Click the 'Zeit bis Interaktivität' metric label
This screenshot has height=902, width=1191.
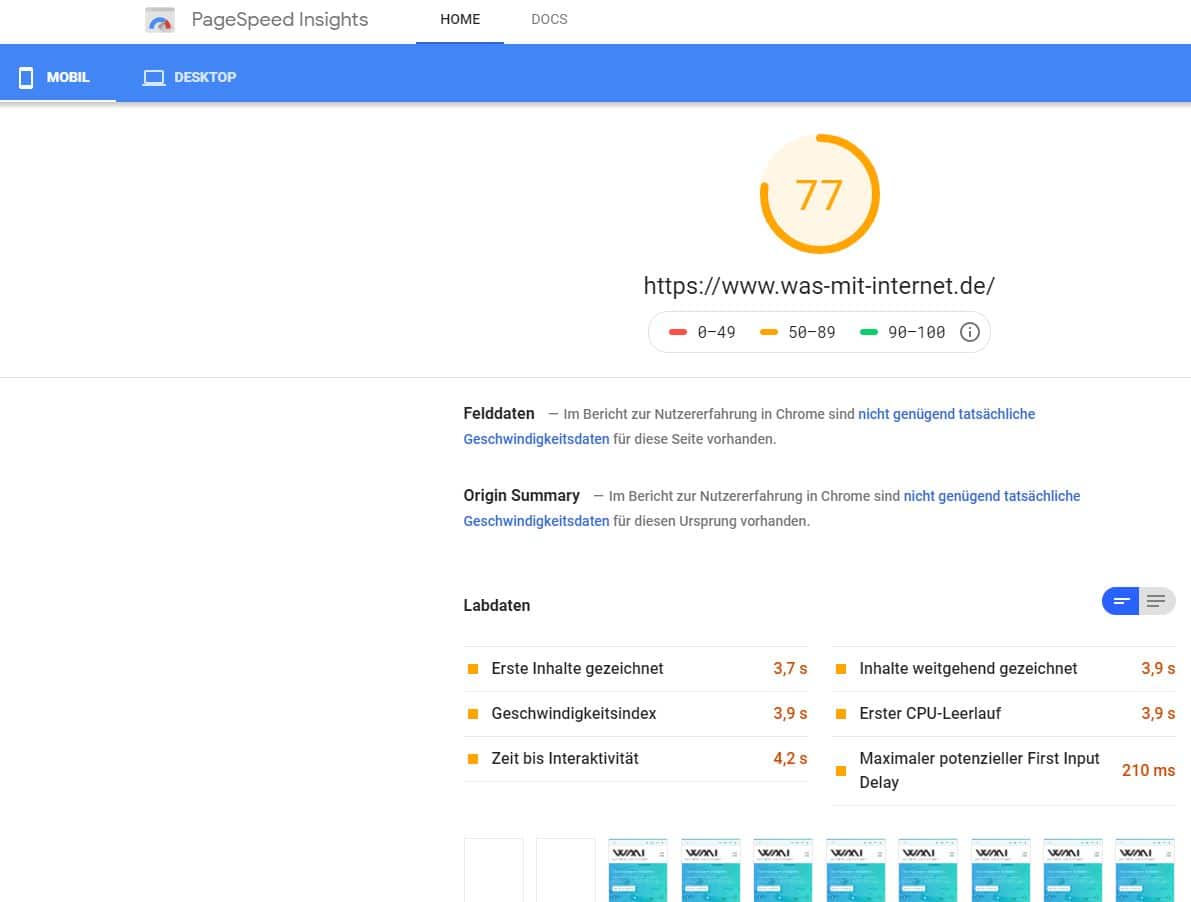[x=565, y=758]
